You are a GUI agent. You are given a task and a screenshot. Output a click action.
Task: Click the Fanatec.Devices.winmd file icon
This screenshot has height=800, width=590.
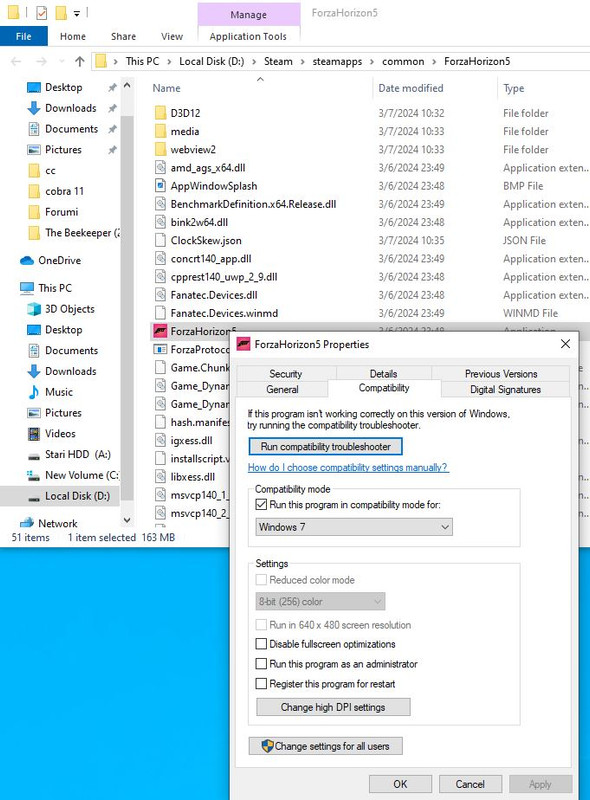pyautogui.click(x=160, y=313)
